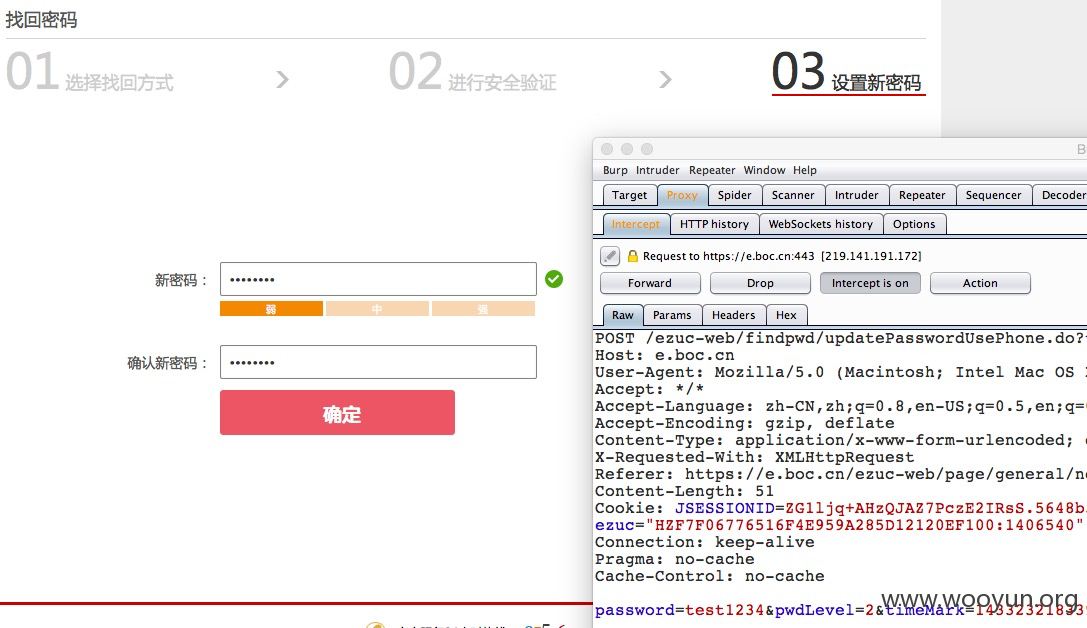1087x628 pixels.
Task: Click the green checkmark next to the new password field
Action: click(554, 279)
